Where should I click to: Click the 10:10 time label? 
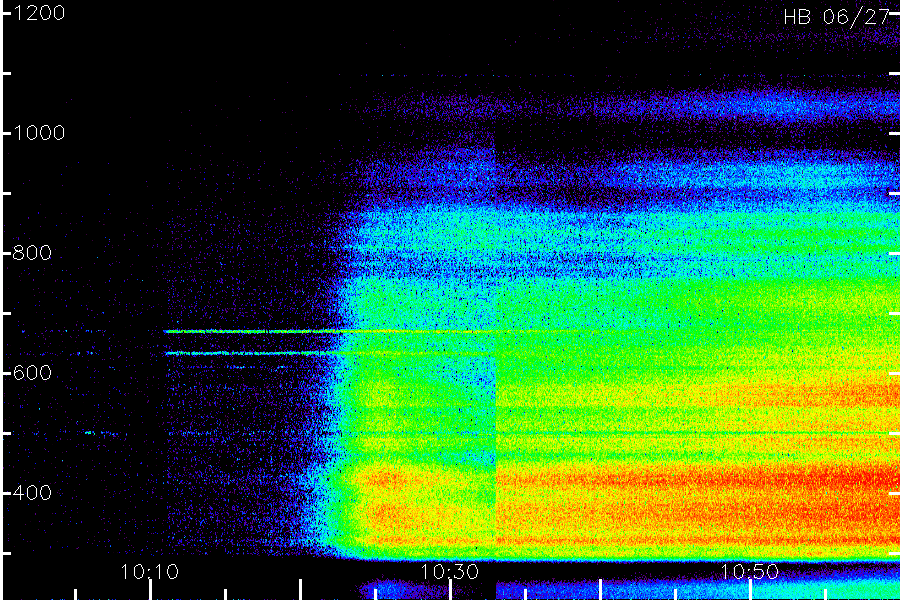tap(149, 571)
